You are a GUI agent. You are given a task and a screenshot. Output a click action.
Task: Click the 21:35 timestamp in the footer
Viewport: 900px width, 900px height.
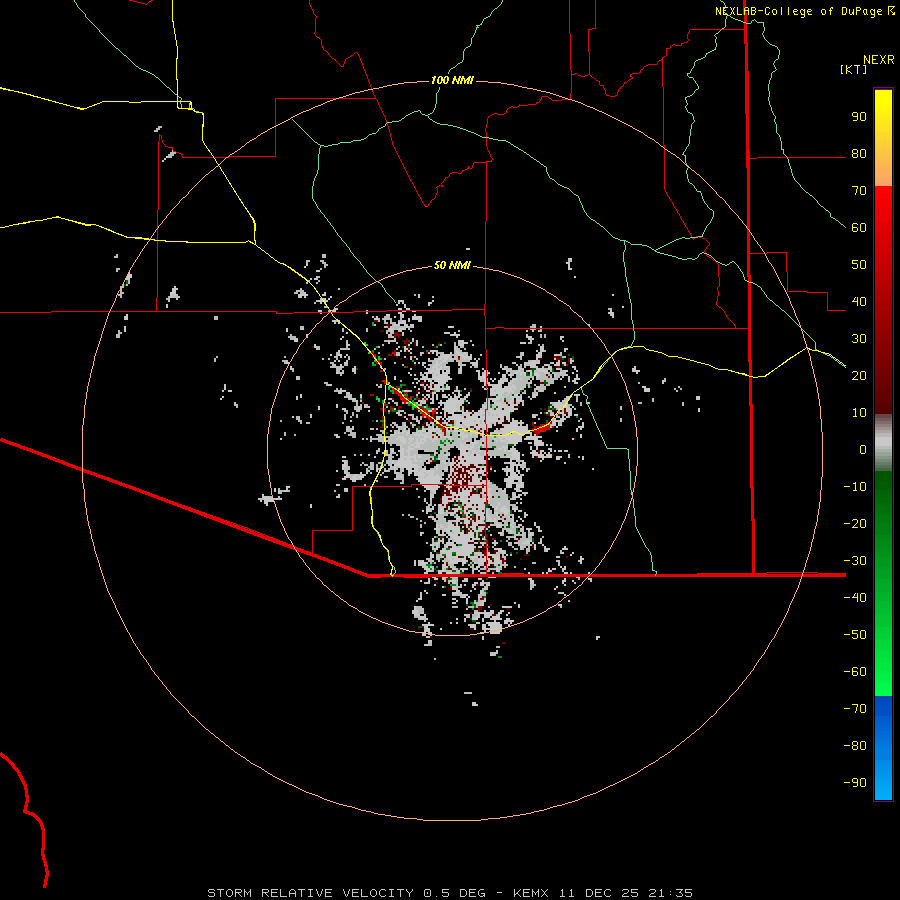point(670,893)
